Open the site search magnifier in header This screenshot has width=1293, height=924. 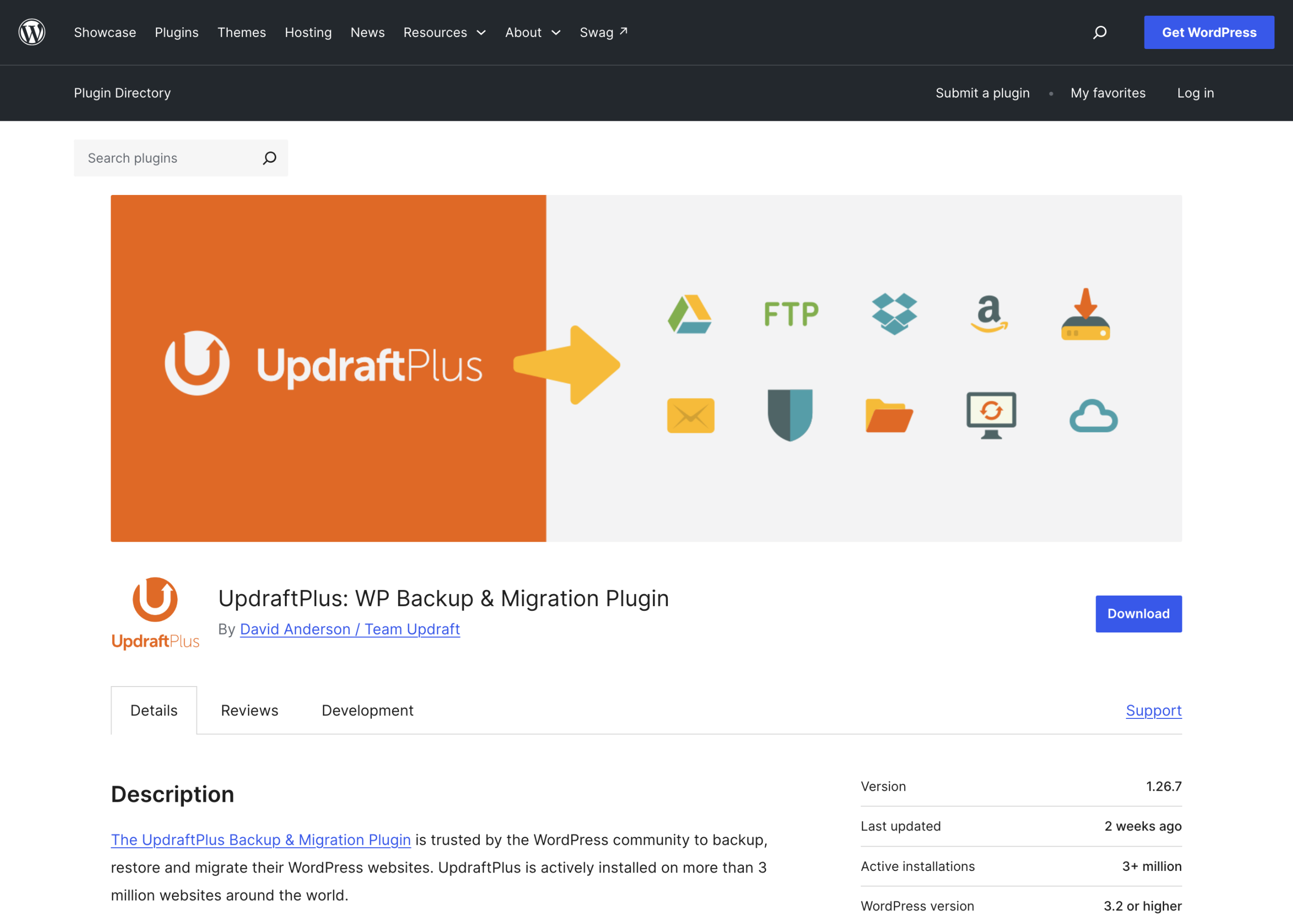1100,32
